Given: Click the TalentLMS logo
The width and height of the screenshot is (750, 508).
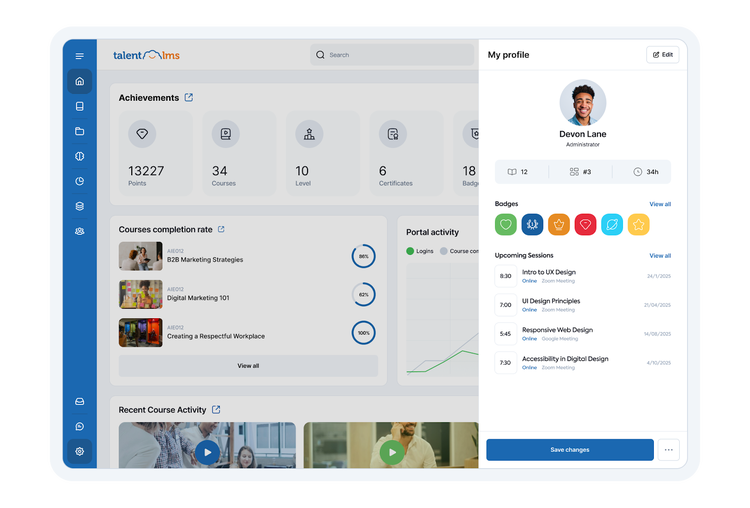Looking at the screenshot, I should pyautogui.click(x=146, y=55).
